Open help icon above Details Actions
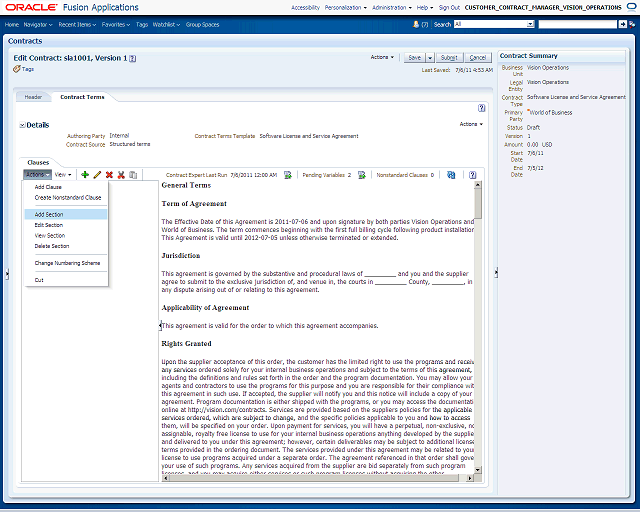Screen dimensions: 640x512 (x=482, y=108)
